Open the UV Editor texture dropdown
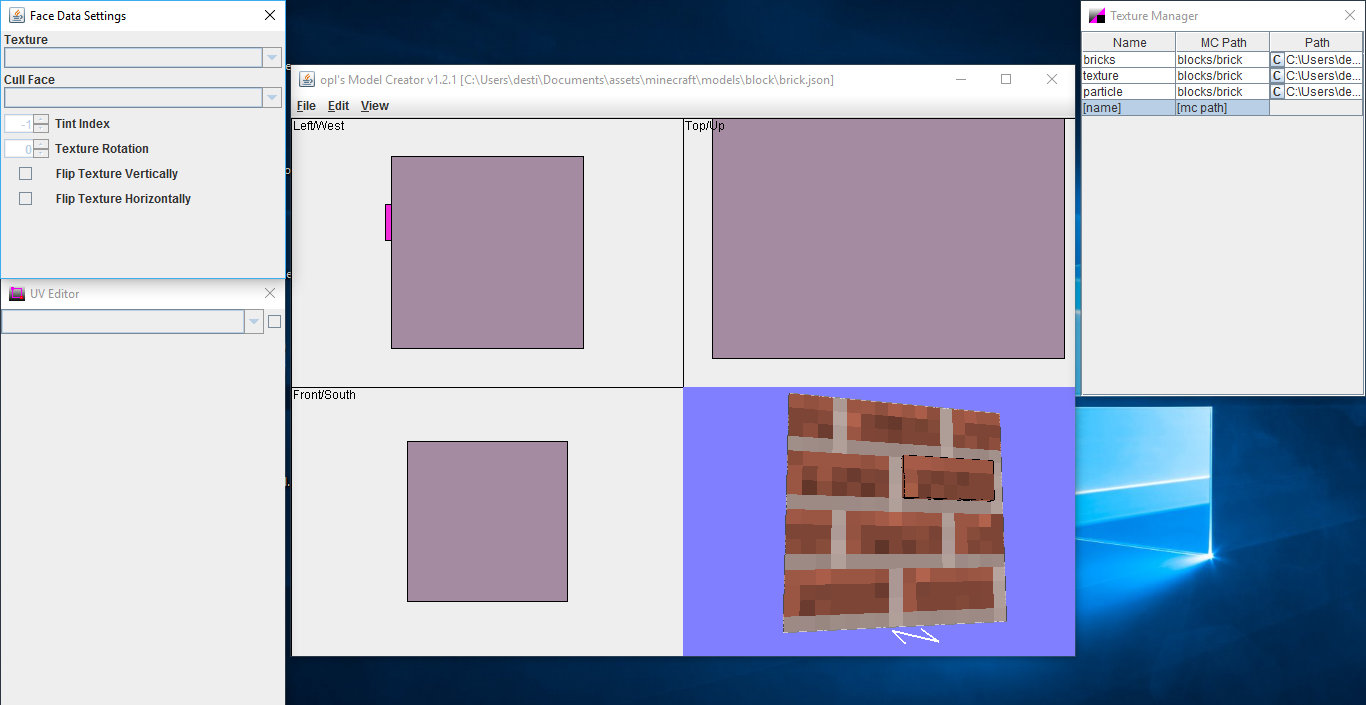Viewport: 1366px width, 705px height. 253,321
